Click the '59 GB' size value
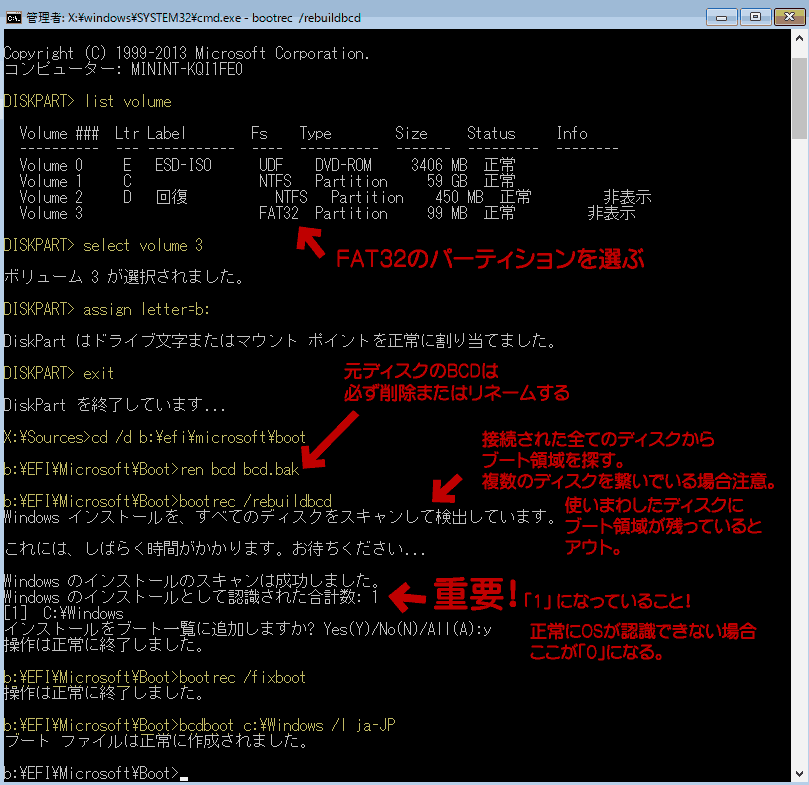 447,181
